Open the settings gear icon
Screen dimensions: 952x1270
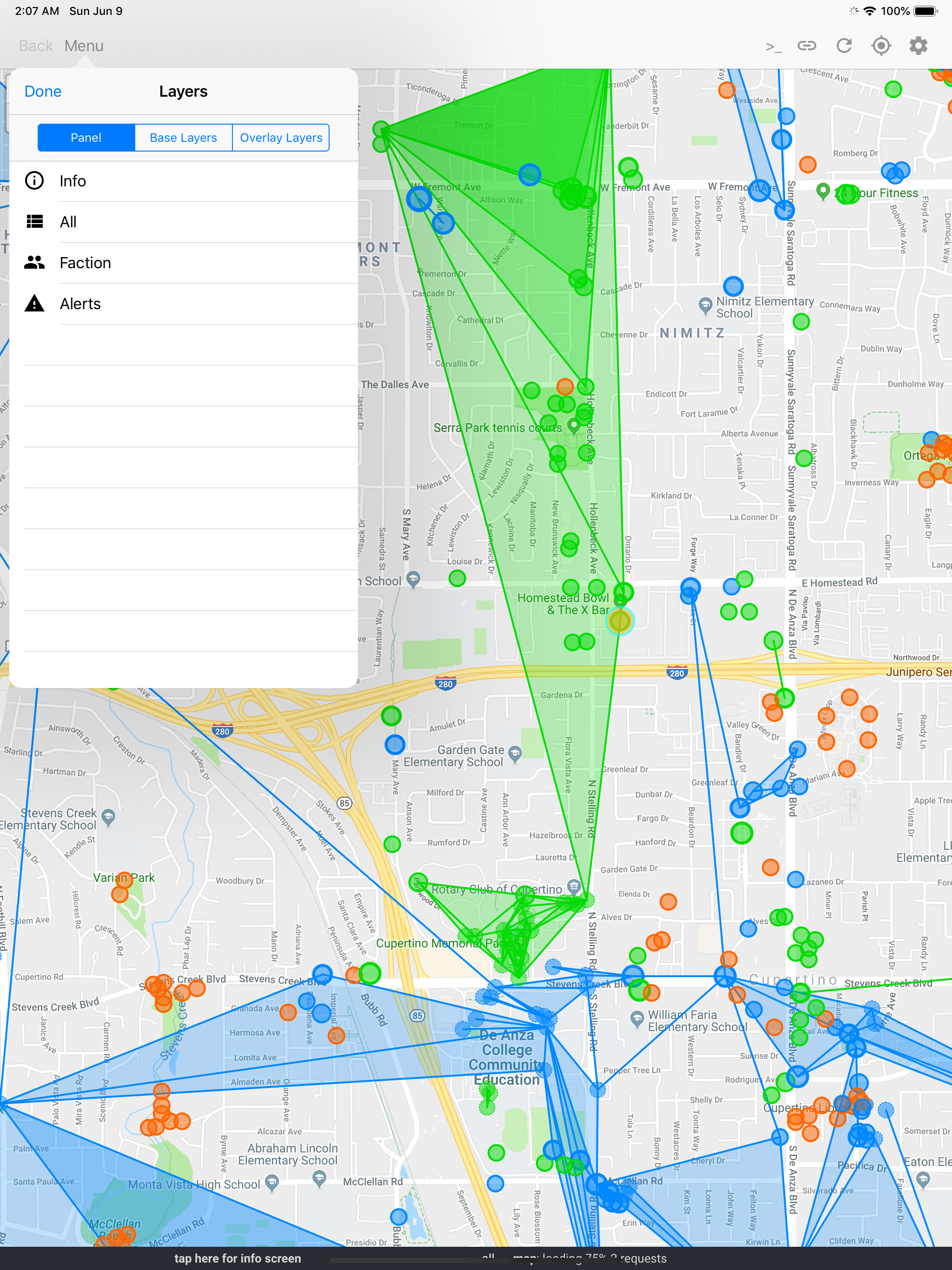click(918, 46)
